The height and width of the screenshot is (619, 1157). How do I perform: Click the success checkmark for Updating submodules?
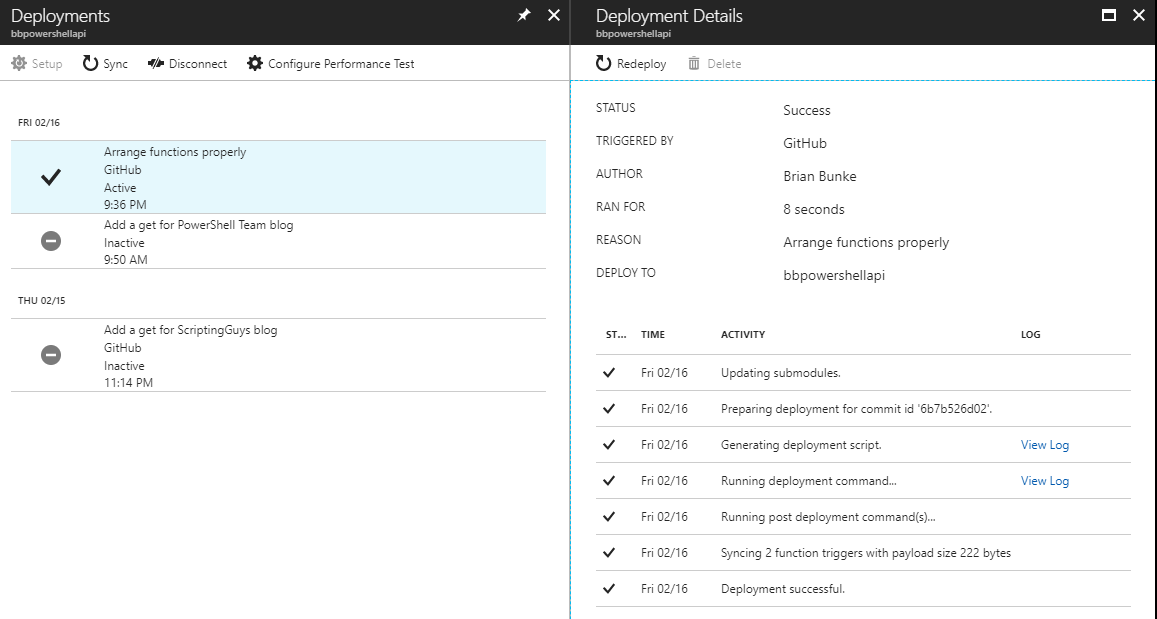(x=609, y=372)
